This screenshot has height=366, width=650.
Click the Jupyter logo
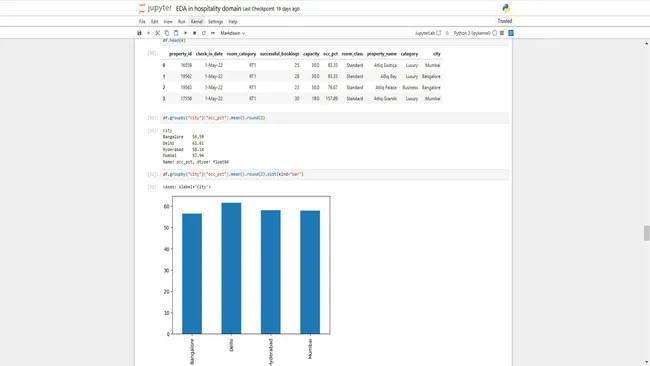(x=155, y=8)
